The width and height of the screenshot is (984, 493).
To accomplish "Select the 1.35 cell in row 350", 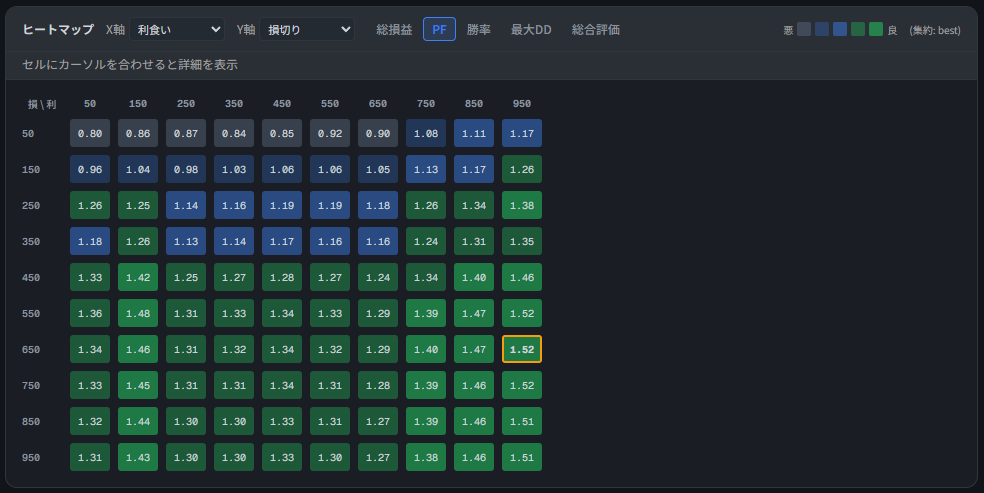I will tap(522, 241).
